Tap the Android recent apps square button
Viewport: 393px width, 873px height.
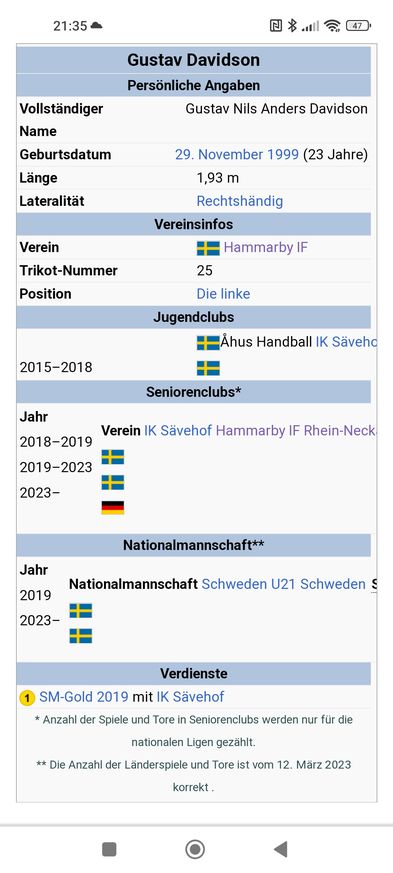tap(109, 849)
